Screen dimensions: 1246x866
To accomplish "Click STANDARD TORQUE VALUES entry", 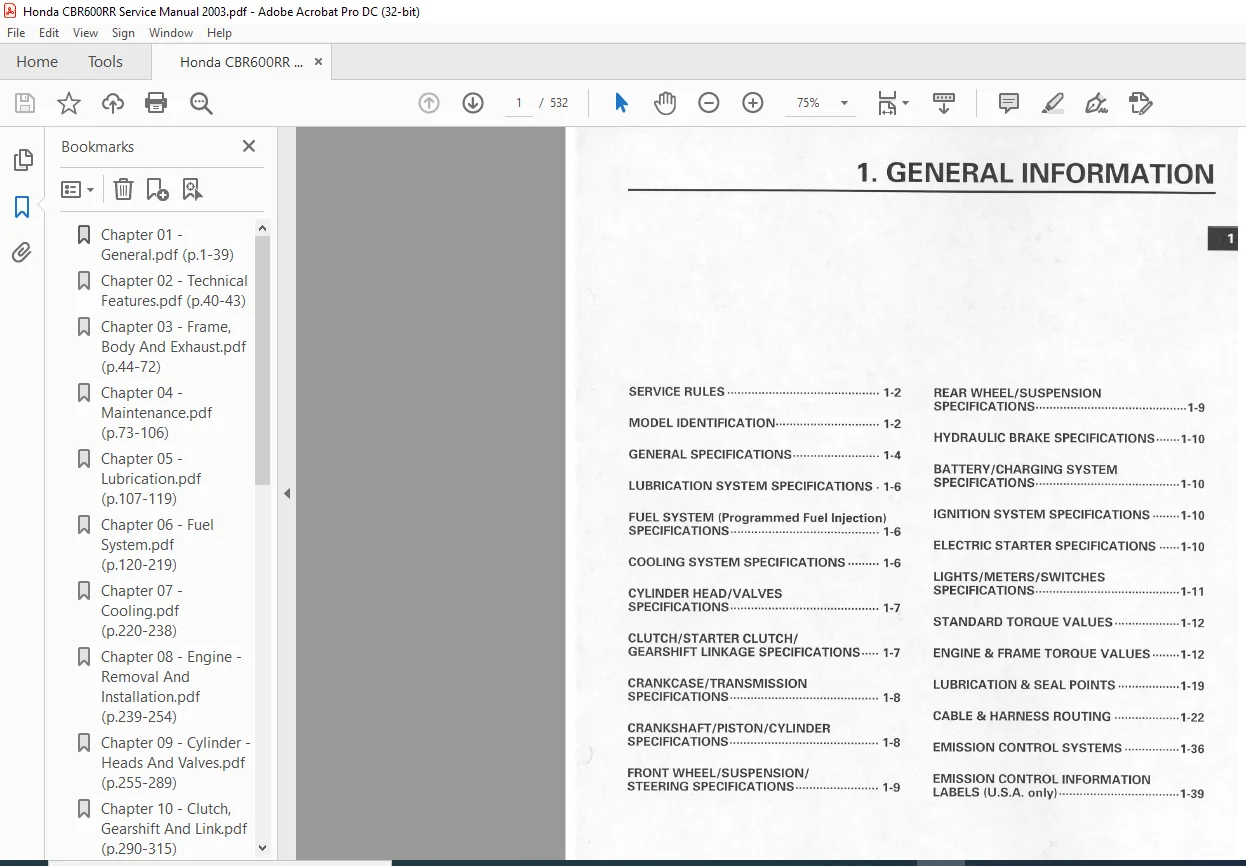I will [x=1069, y=622].
